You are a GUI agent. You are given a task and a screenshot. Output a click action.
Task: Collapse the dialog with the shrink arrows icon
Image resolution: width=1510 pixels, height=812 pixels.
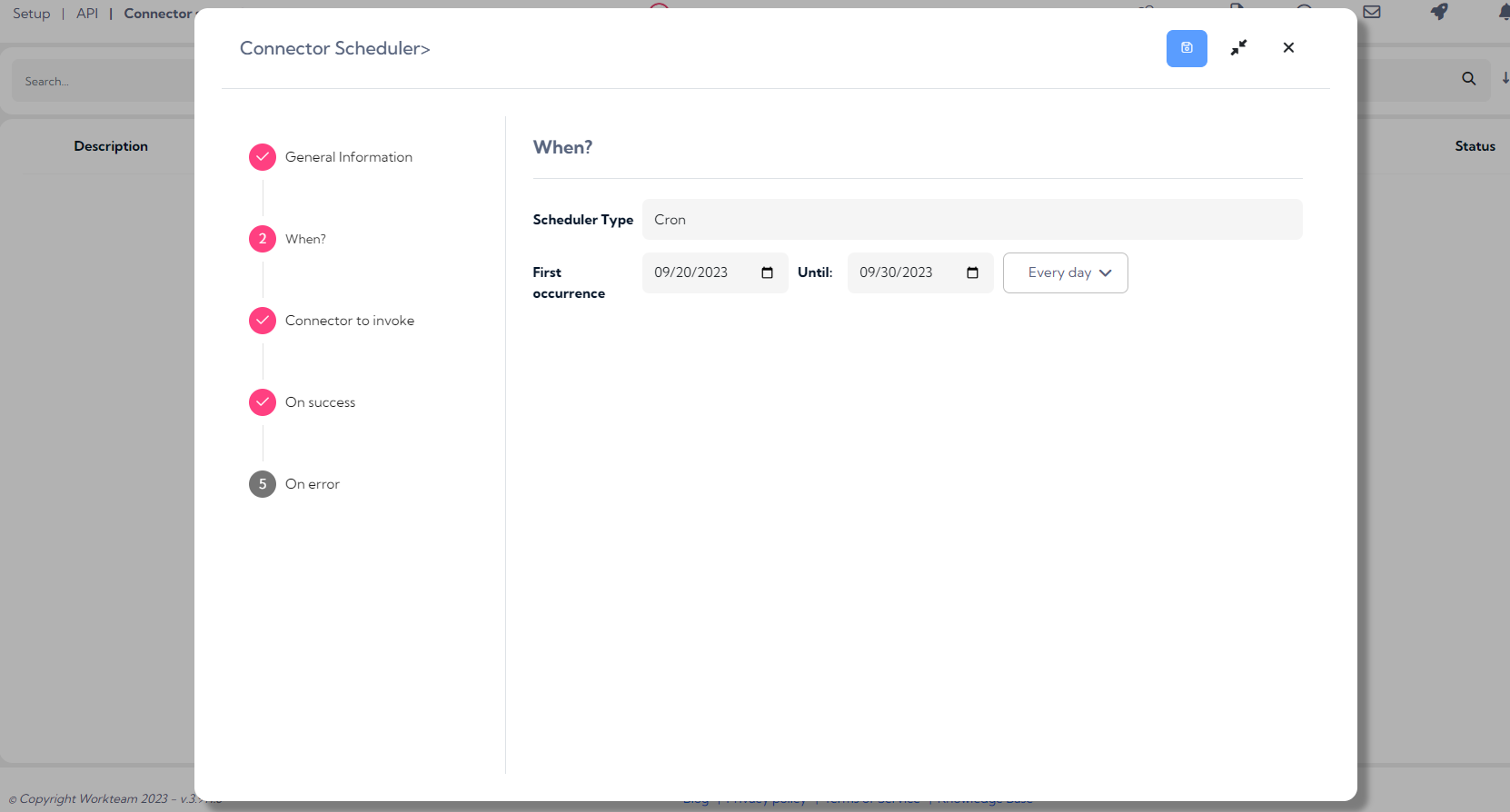(1238, 48)
